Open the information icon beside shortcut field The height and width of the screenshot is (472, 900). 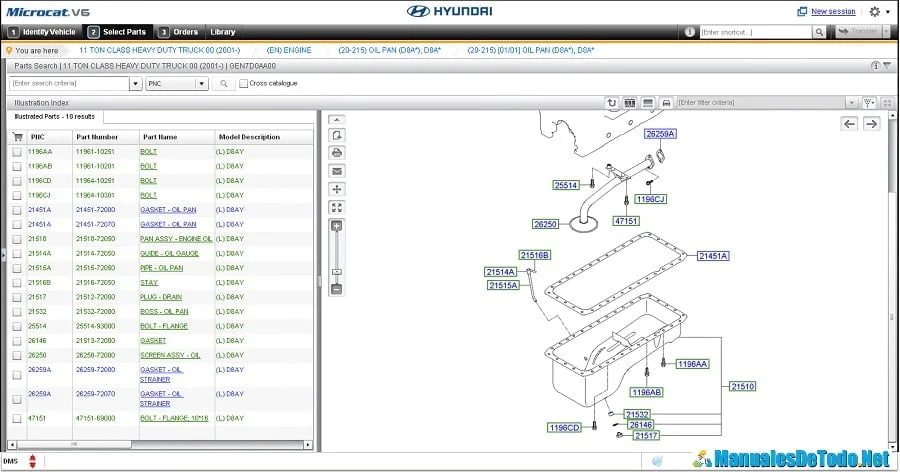point(690,32)
